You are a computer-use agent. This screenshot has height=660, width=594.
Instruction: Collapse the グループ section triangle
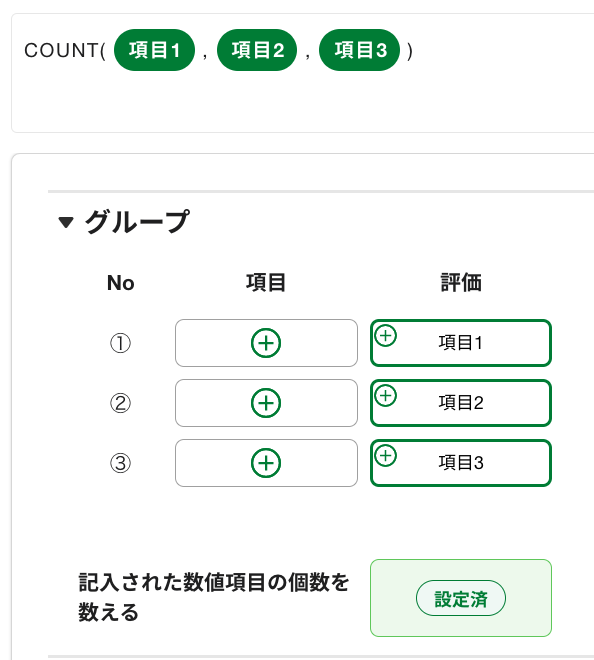pyautogui.click(x=66, y=222)
